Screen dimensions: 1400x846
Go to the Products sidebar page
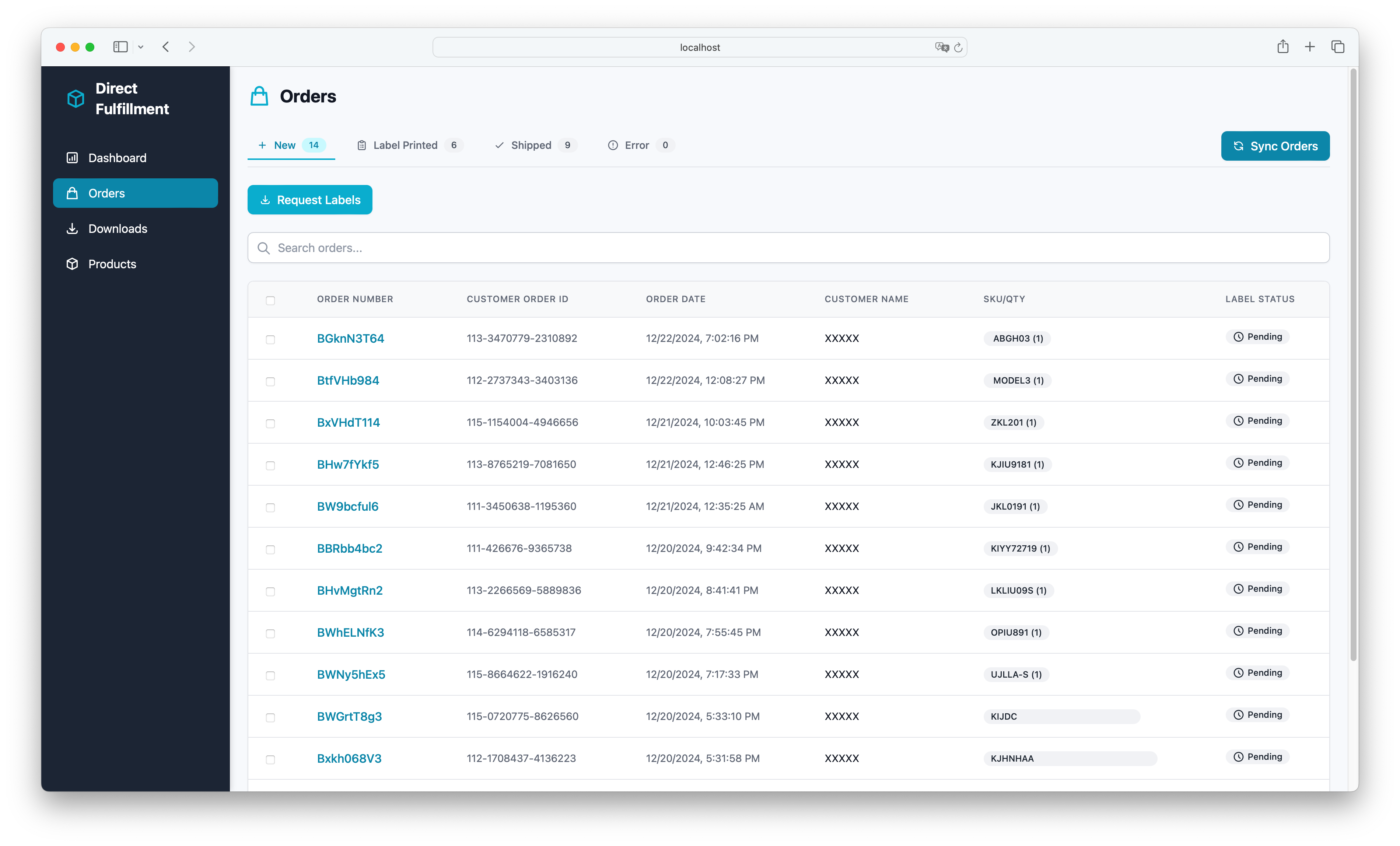click(x=112, y=264)
